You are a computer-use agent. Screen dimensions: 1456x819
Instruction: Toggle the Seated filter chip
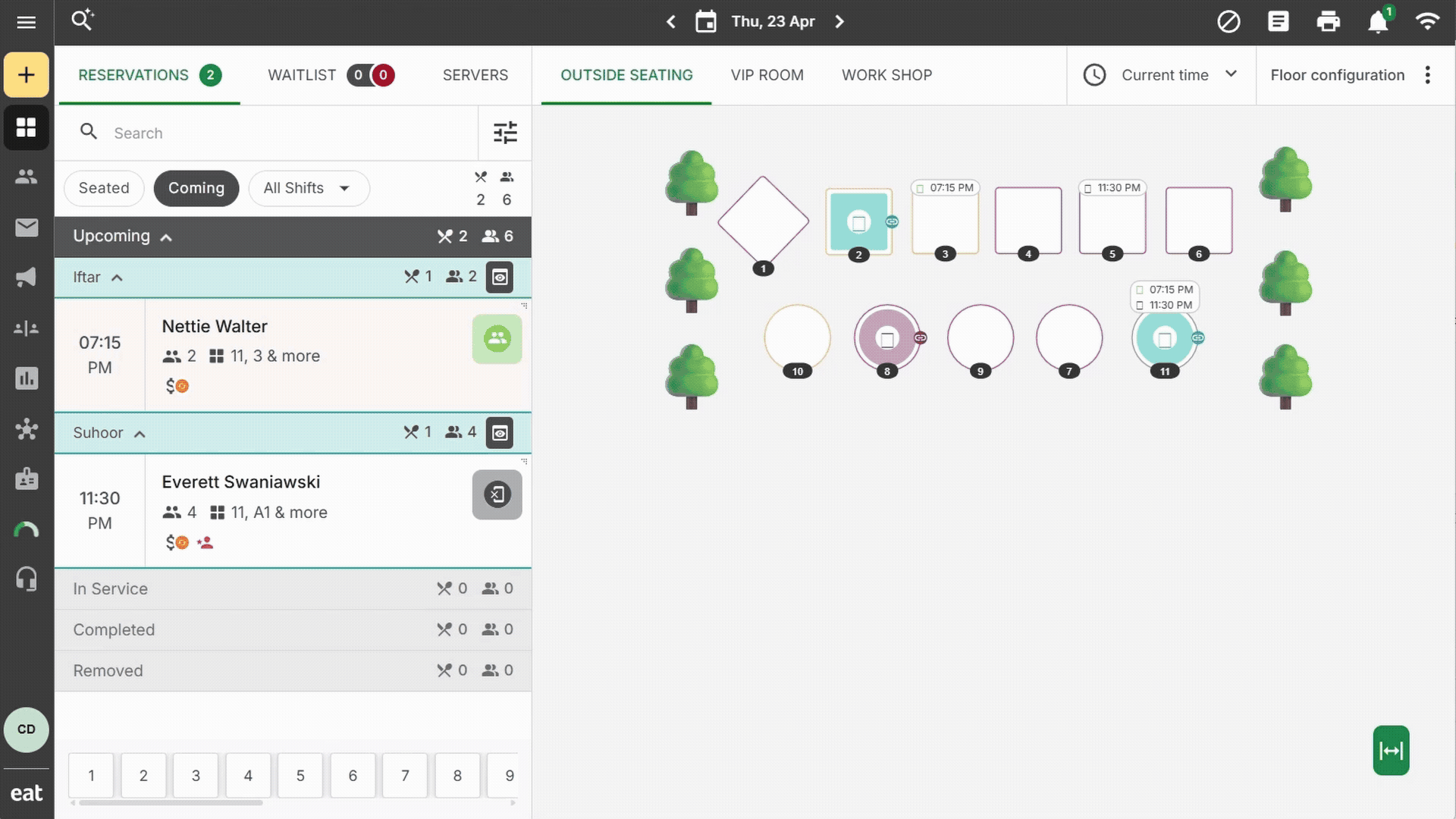[104, 188]
